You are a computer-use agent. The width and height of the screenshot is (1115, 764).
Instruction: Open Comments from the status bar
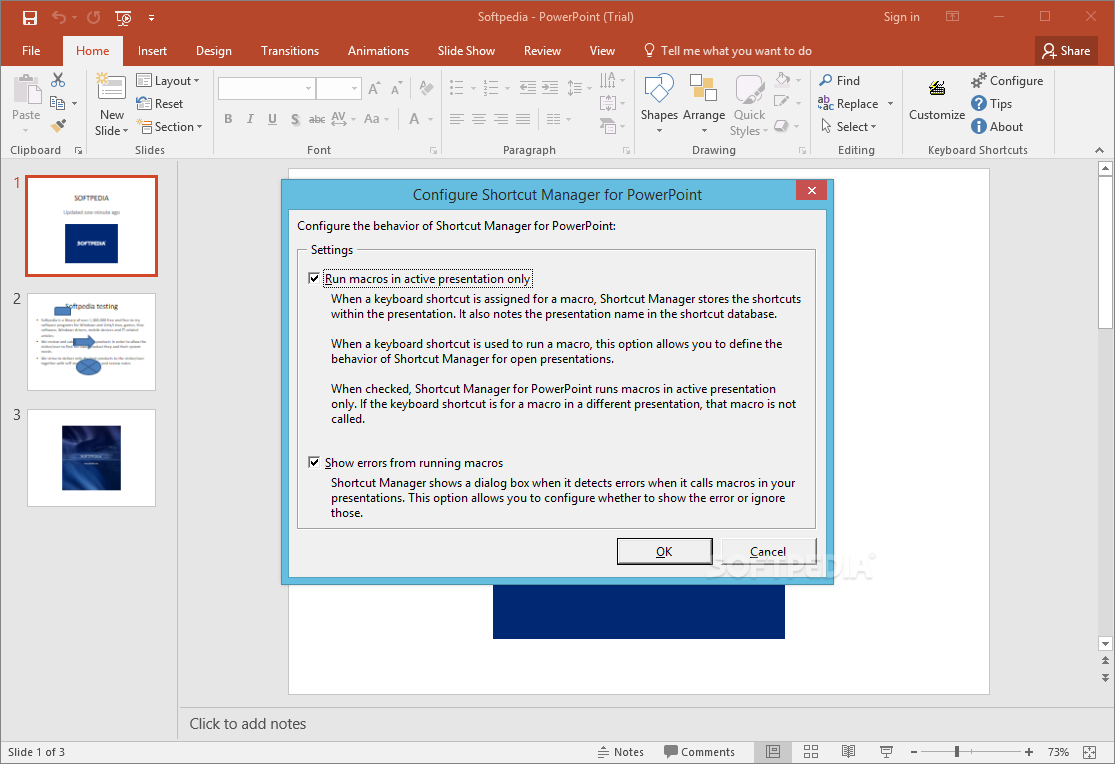[x=699, y=752]
